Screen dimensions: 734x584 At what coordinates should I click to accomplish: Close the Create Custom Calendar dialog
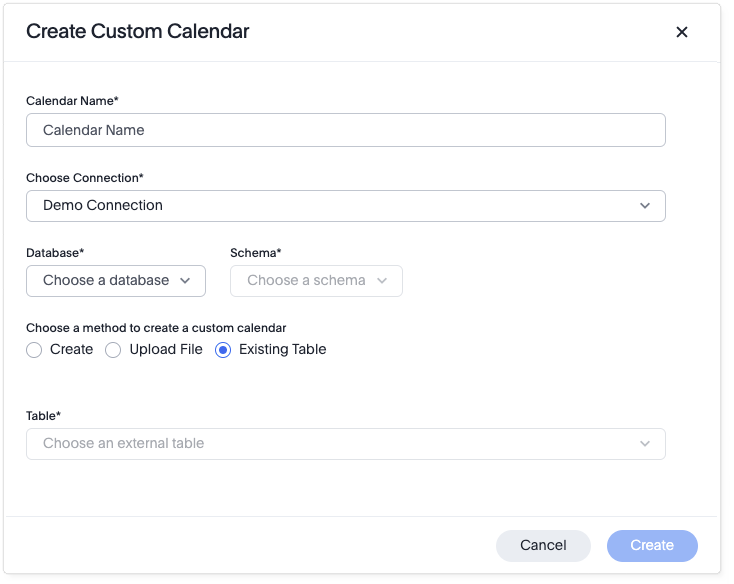[x=682, y=32]
